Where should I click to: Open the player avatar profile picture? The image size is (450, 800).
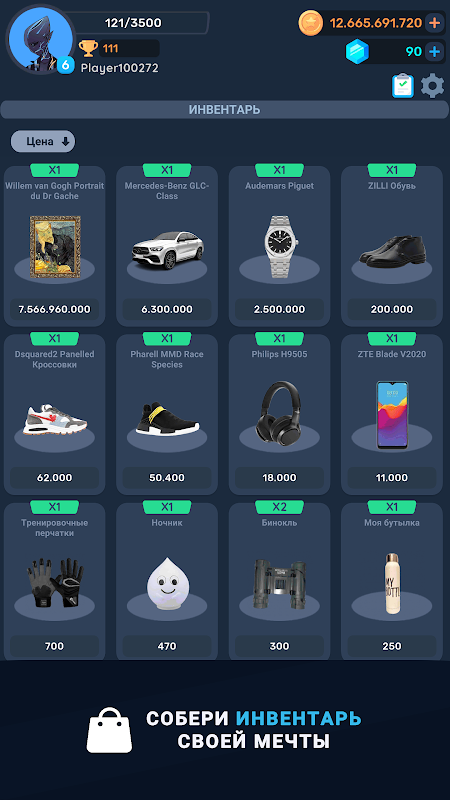[x=41, y=39]
